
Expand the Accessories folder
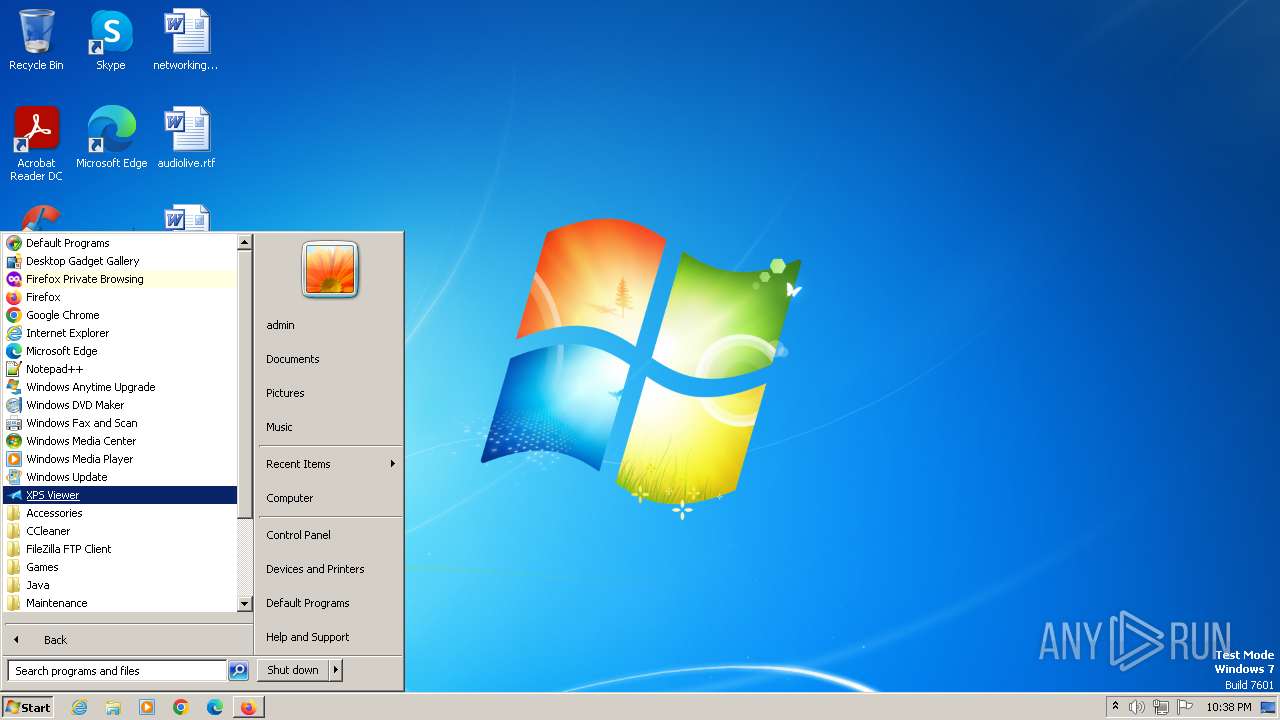coord(120,513)
